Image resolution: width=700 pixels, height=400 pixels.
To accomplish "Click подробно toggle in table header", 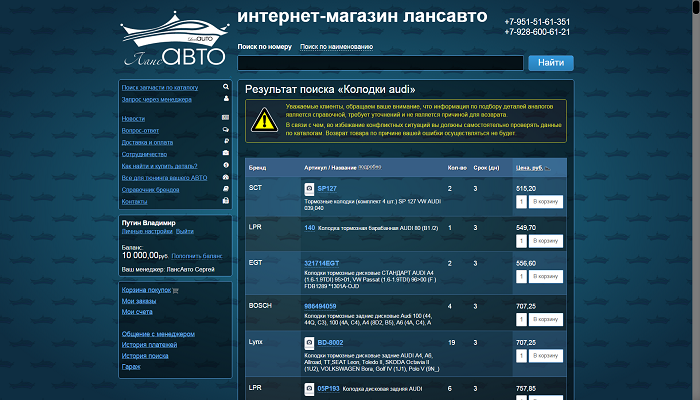I will click(x=370, y=167).
